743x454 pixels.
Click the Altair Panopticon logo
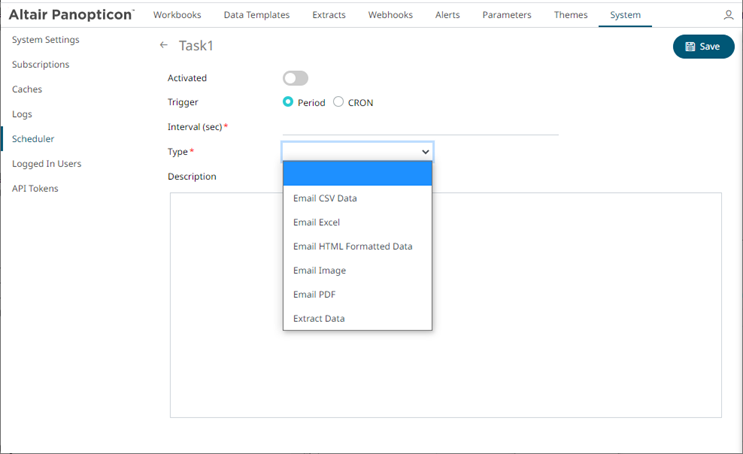click(x=71, y=15)
